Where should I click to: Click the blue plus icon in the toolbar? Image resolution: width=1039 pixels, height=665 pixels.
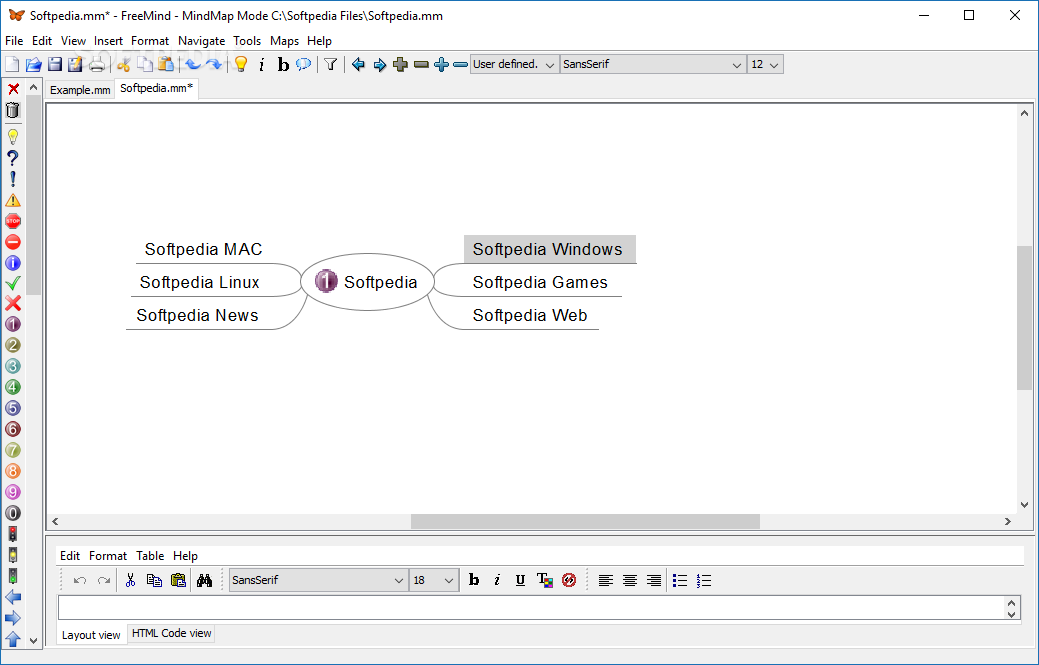[441, 64]
